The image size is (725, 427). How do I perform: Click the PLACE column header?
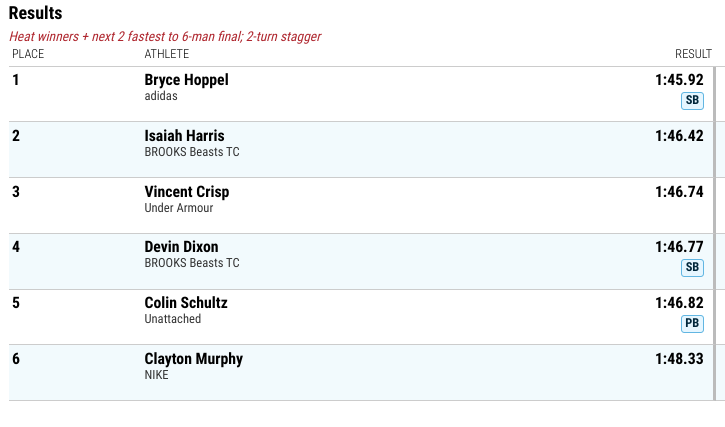tap(28, 54)
